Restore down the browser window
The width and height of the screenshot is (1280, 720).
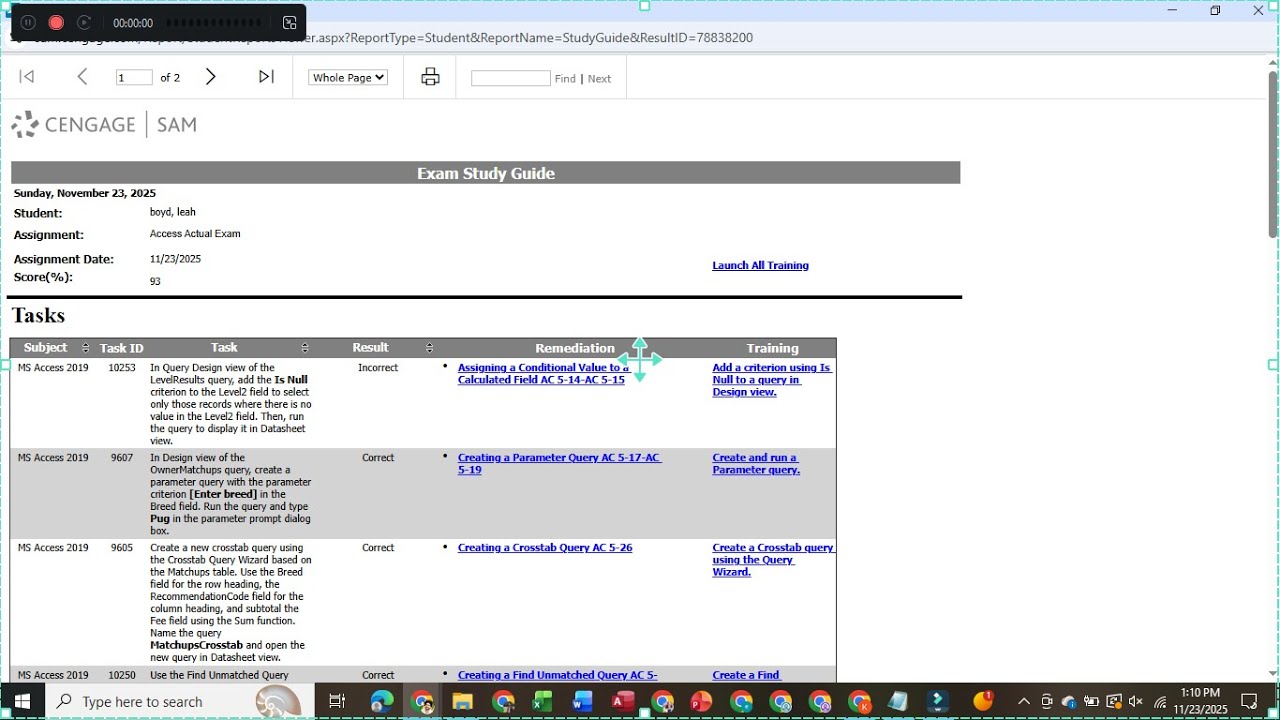1215,10
